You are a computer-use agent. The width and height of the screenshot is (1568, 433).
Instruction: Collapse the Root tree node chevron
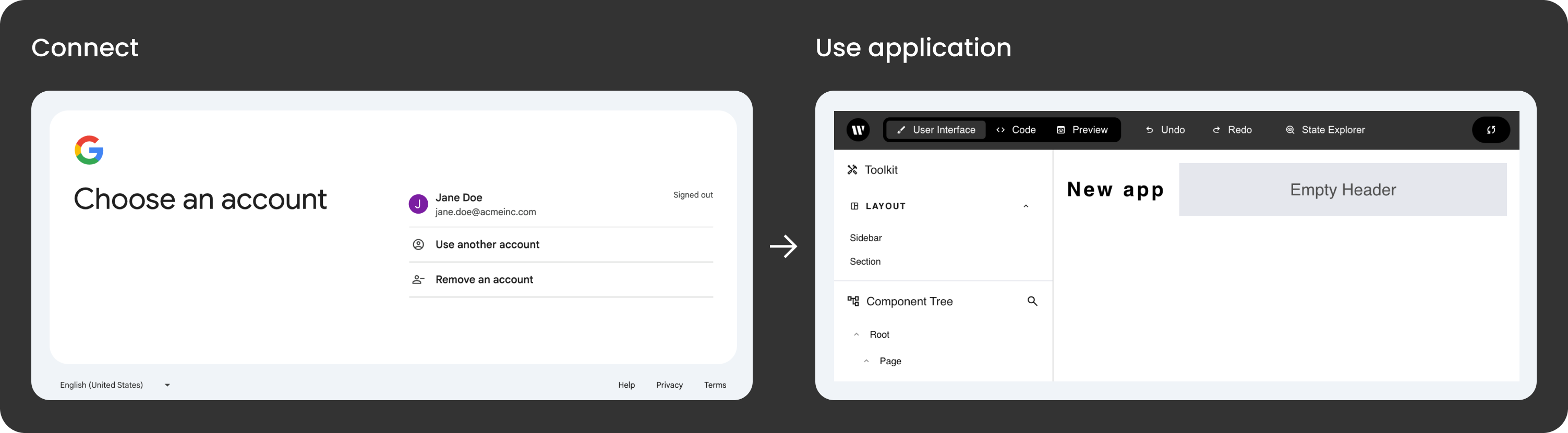pyautogui.click(x=857, y=335)
